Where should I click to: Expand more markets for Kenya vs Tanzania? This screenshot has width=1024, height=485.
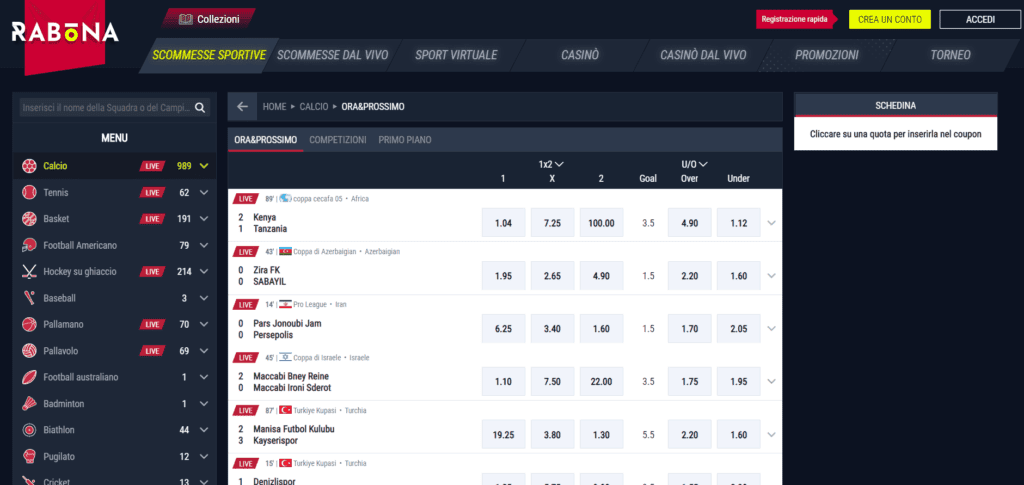click(x=771, y=223)
